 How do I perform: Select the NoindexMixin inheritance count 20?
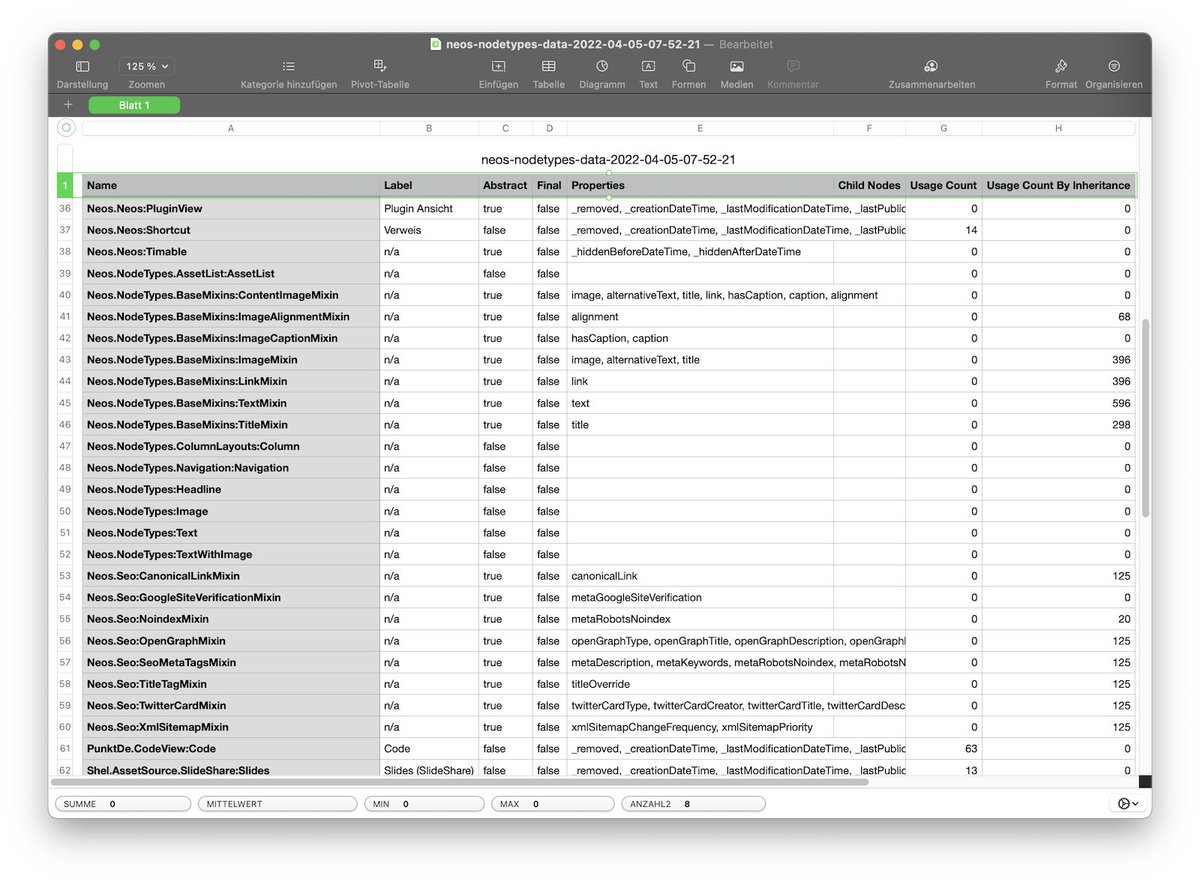1058,619
